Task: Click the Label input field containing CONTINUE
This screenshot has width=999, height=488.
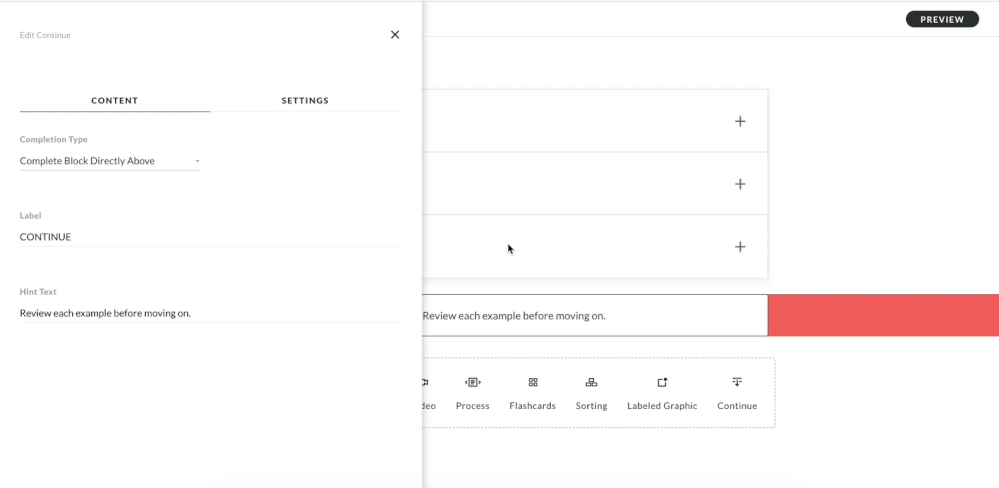Action: point(209,237)
